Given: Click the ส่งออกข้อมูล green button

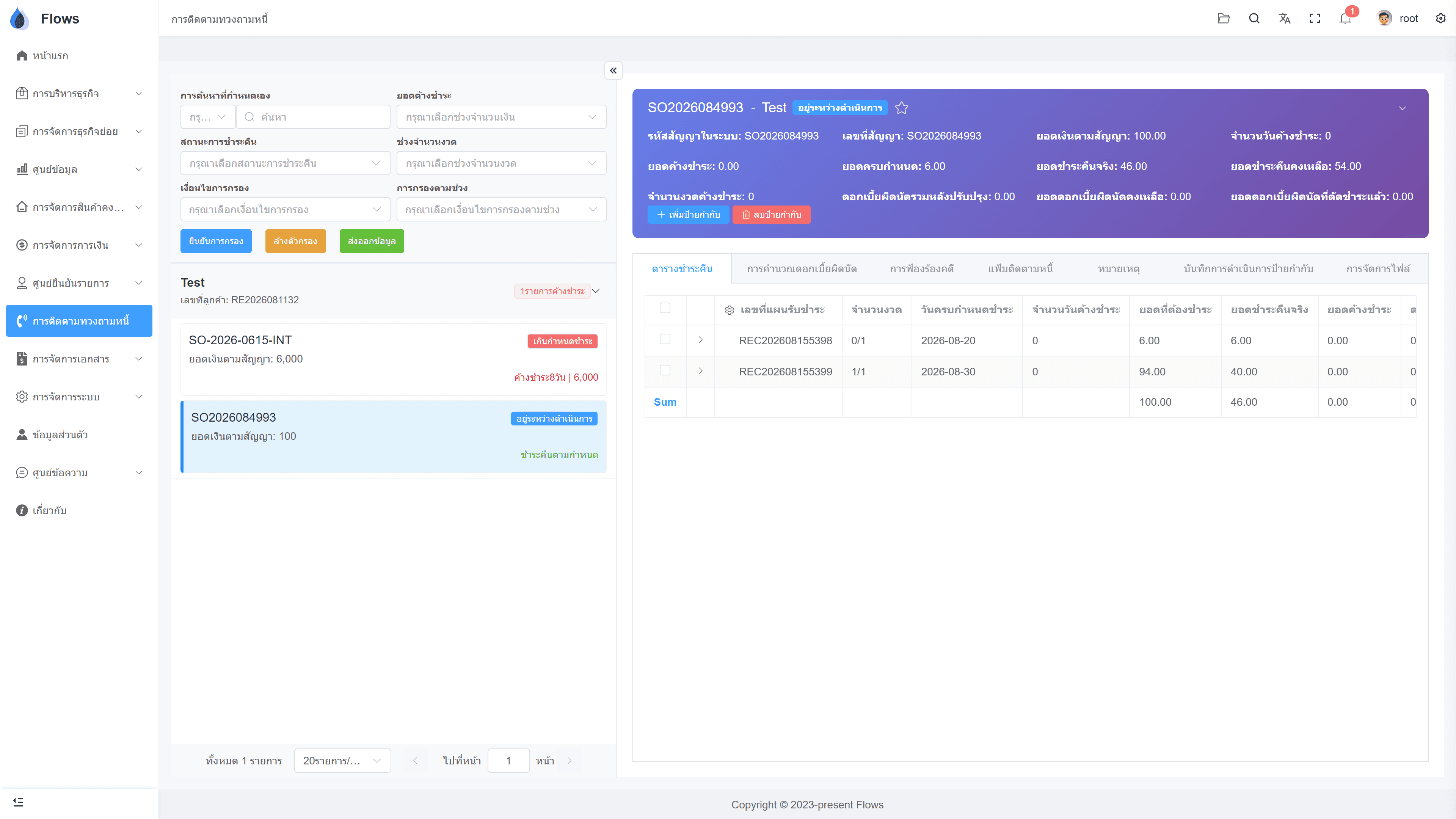Looking at the screenshot, I should [x=371, y=241].
